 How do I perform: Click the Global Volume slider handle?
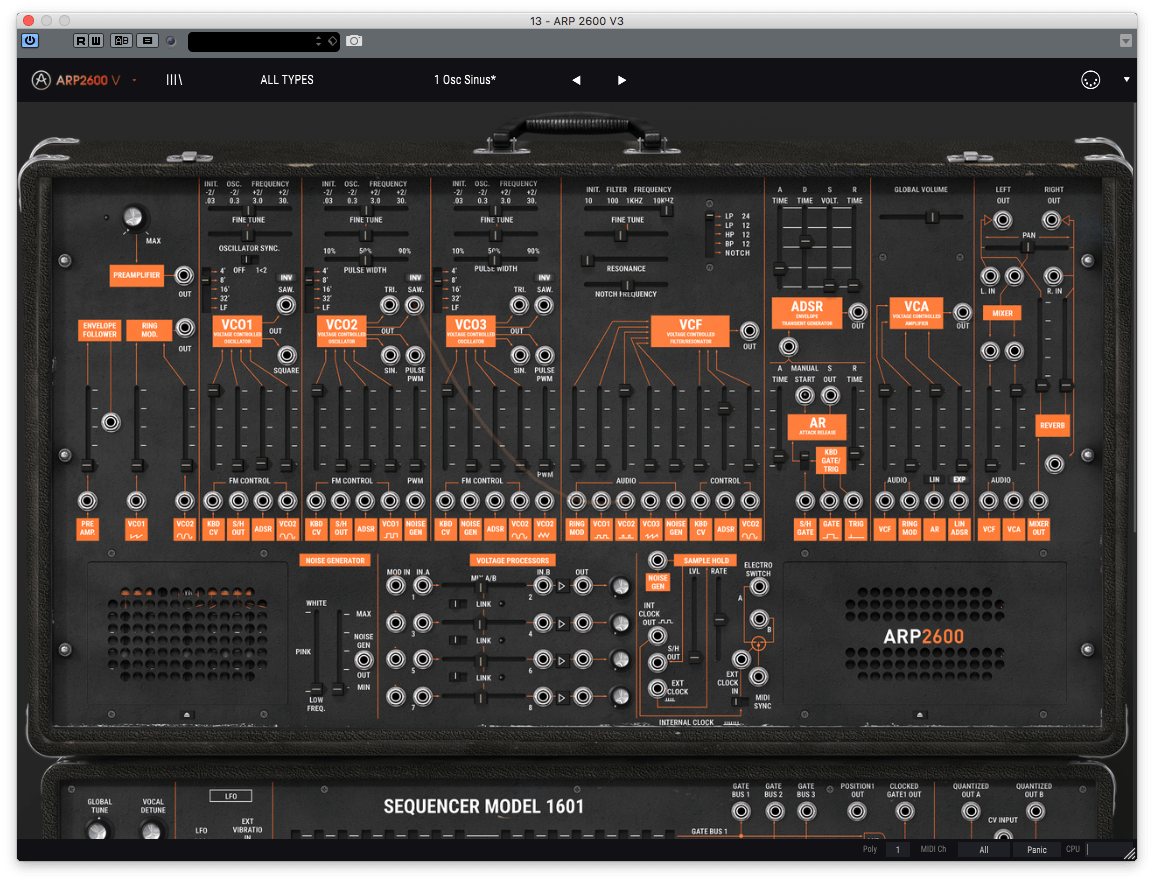tap(932, 216)
